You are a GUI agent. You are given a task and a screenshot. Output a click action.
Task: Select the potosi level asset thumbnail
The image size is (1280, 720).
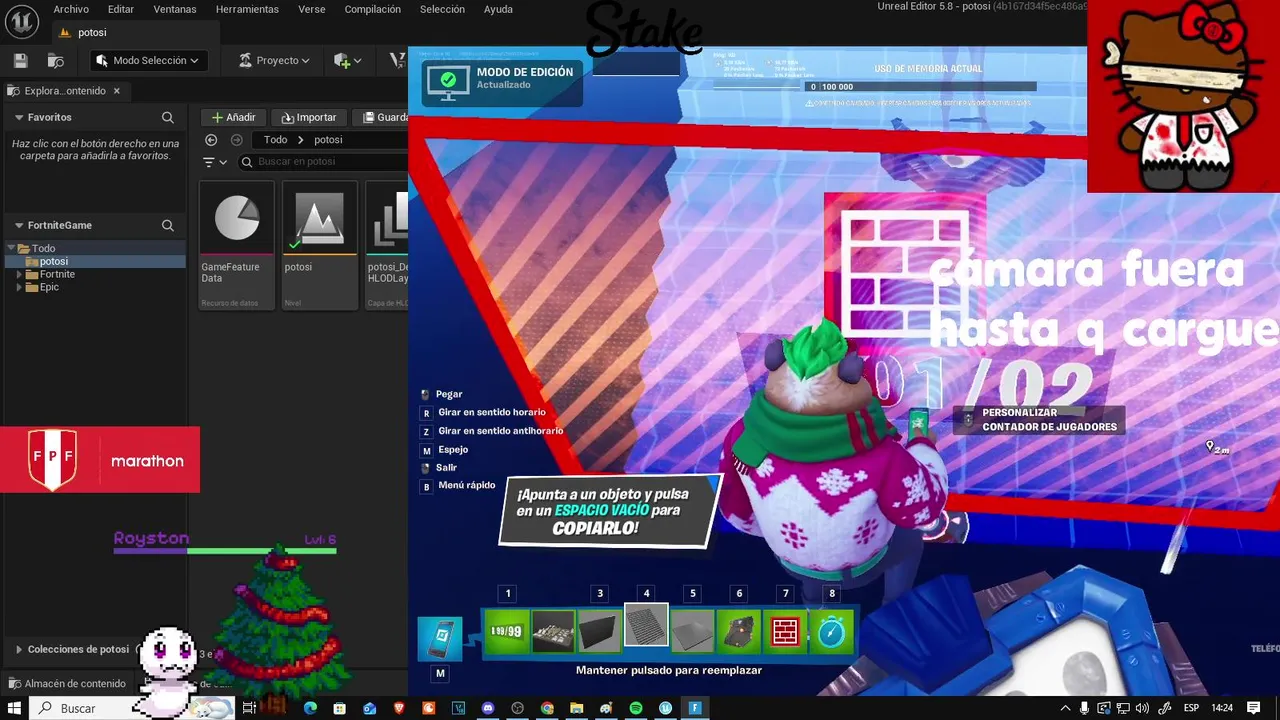[x=320, y=245]
